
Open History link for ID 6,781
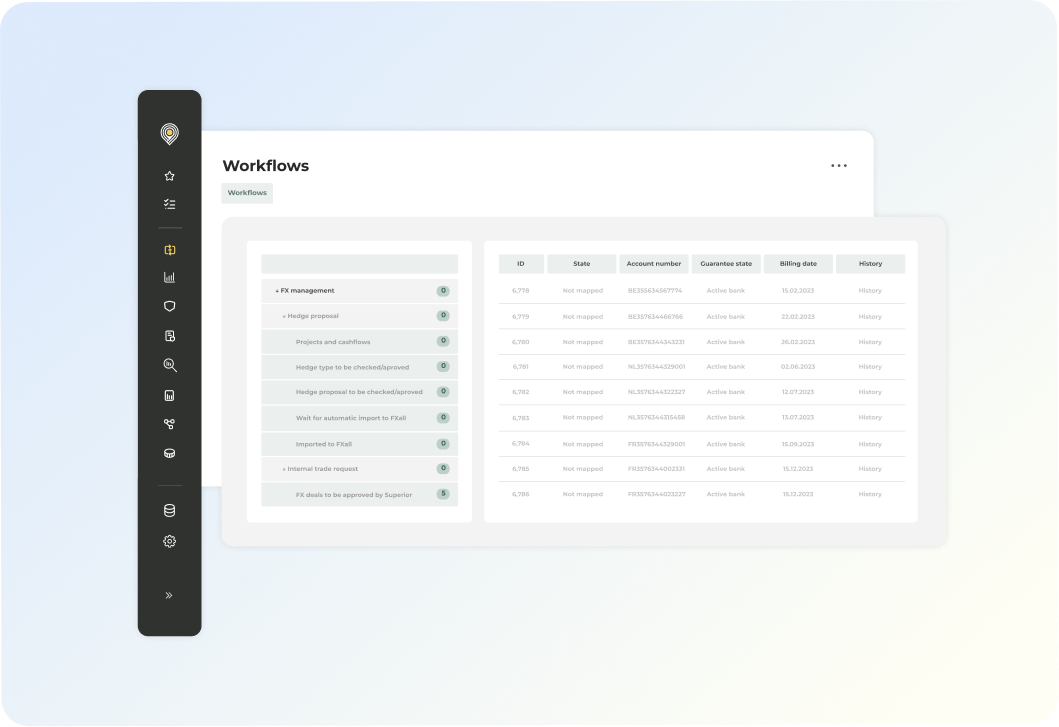[870, 367]
